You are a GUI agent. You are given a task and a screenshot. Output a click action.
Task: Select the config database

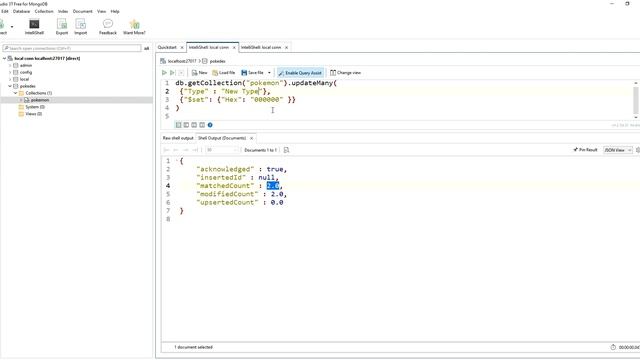[x=26, y=72]
